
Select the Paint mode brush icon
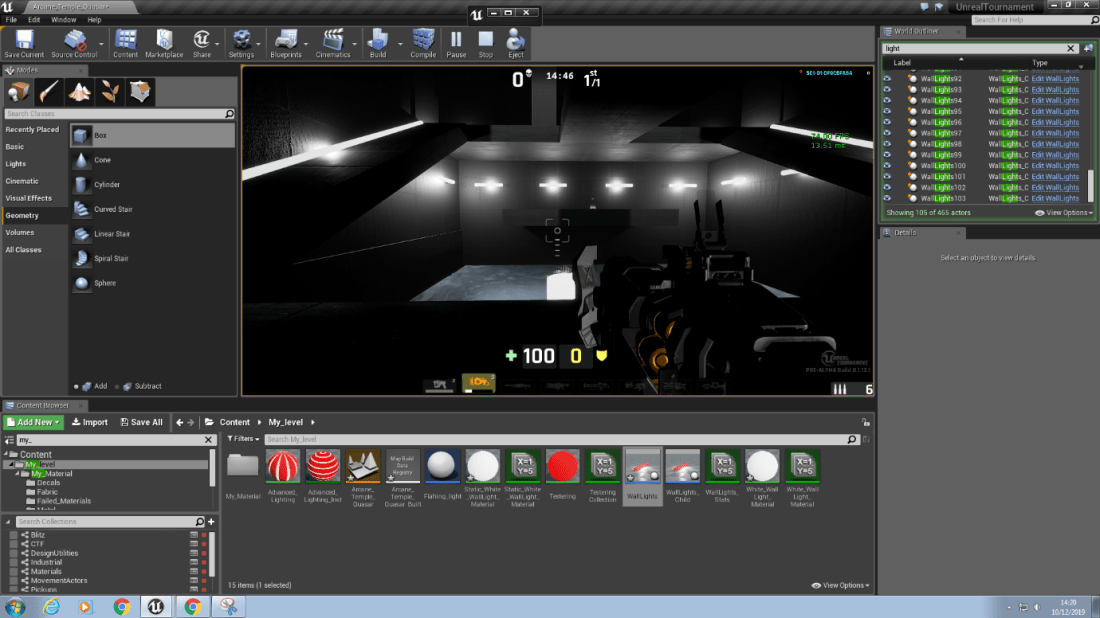point(48,93)
